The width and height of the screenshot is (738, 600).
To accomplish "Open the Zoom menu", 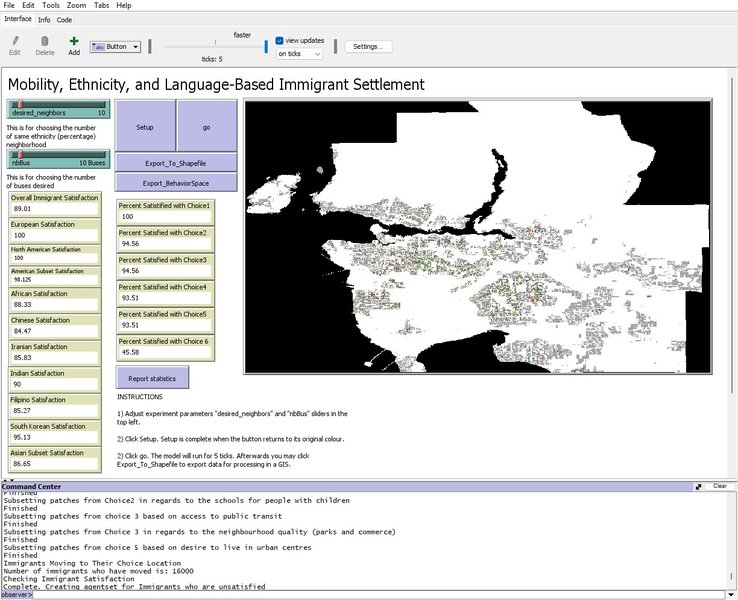I will [76, 5].
